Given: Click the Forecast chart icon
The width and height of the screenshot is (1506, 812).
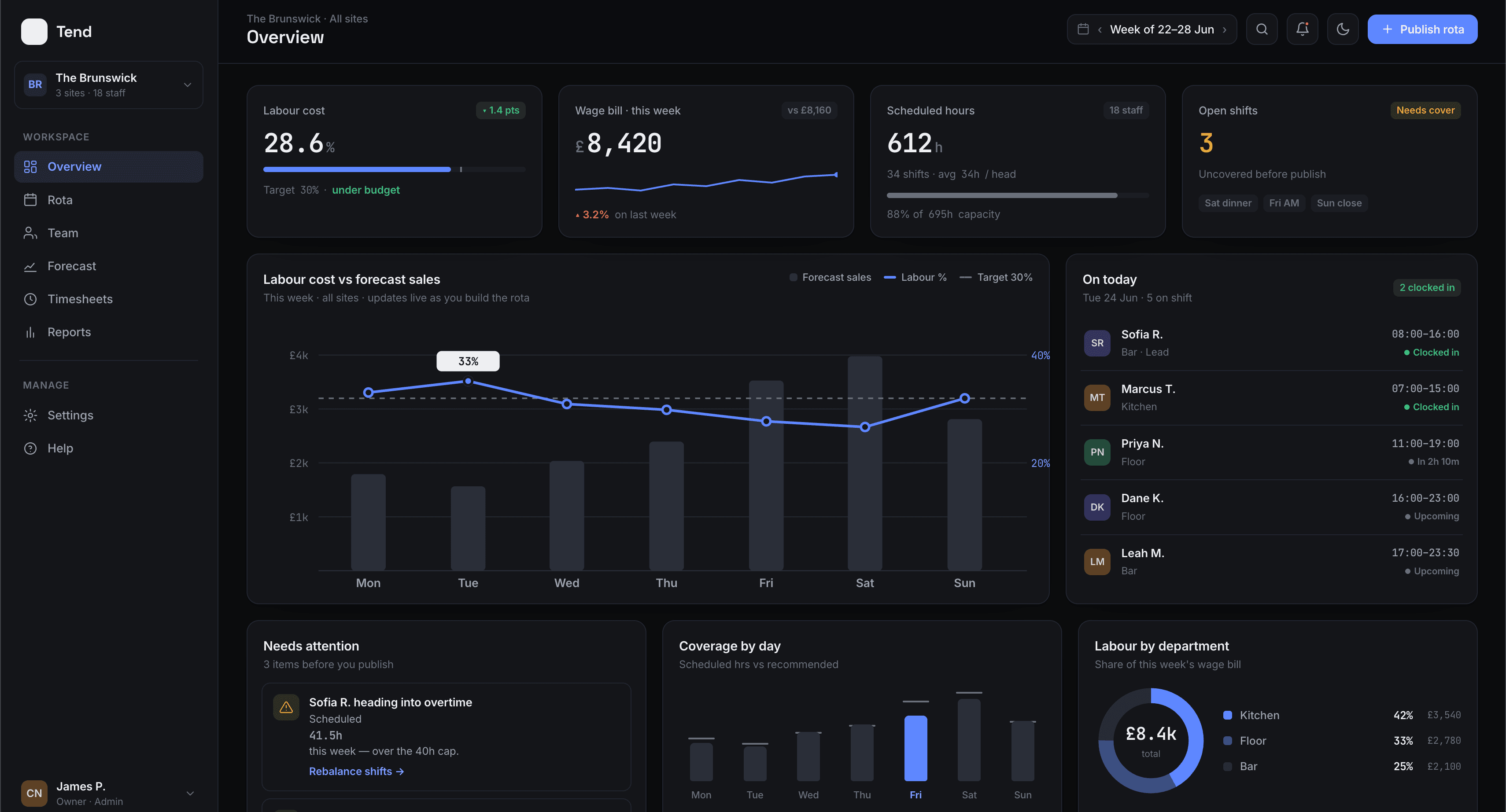Looking at the screenshot, I should (30, 266).
